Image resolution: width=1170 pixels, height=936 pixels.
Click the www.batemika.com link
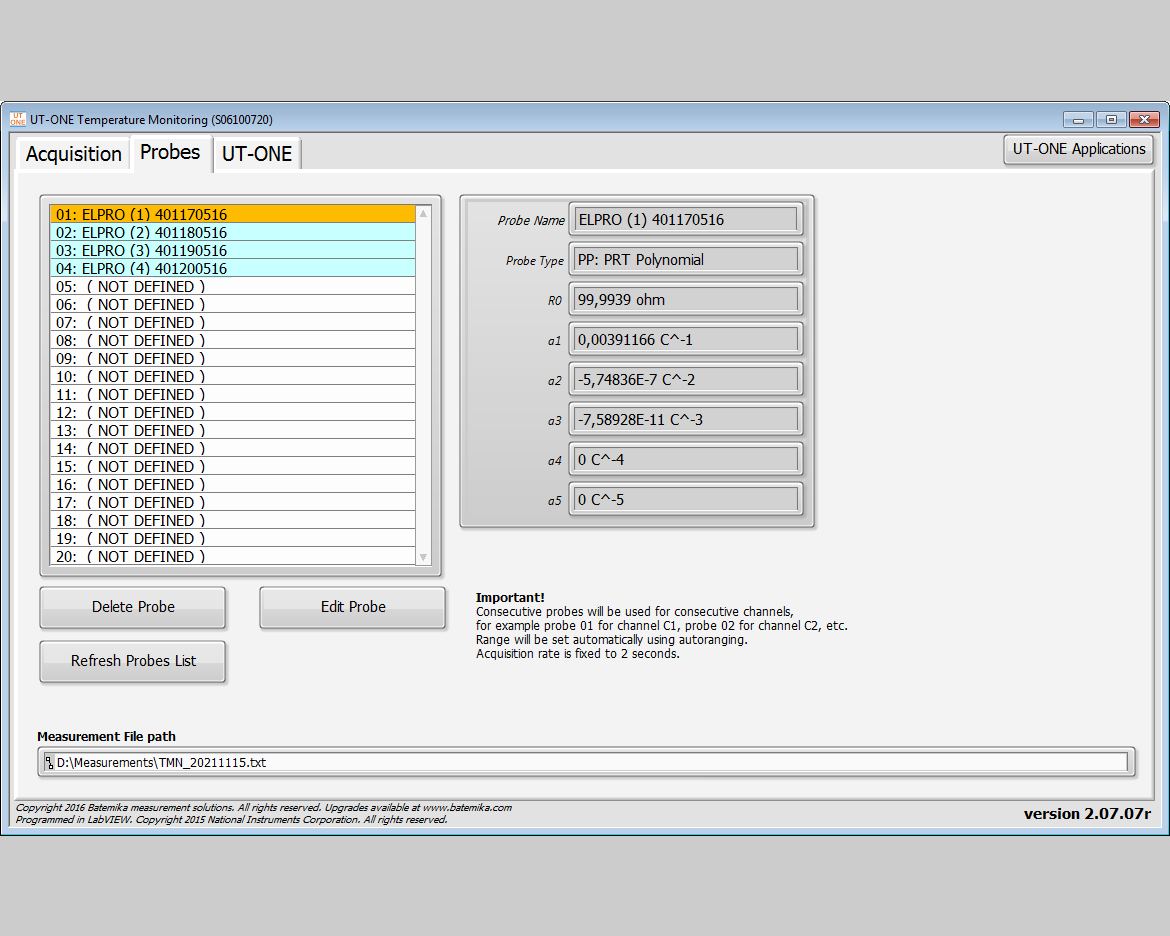click(466, 807)
